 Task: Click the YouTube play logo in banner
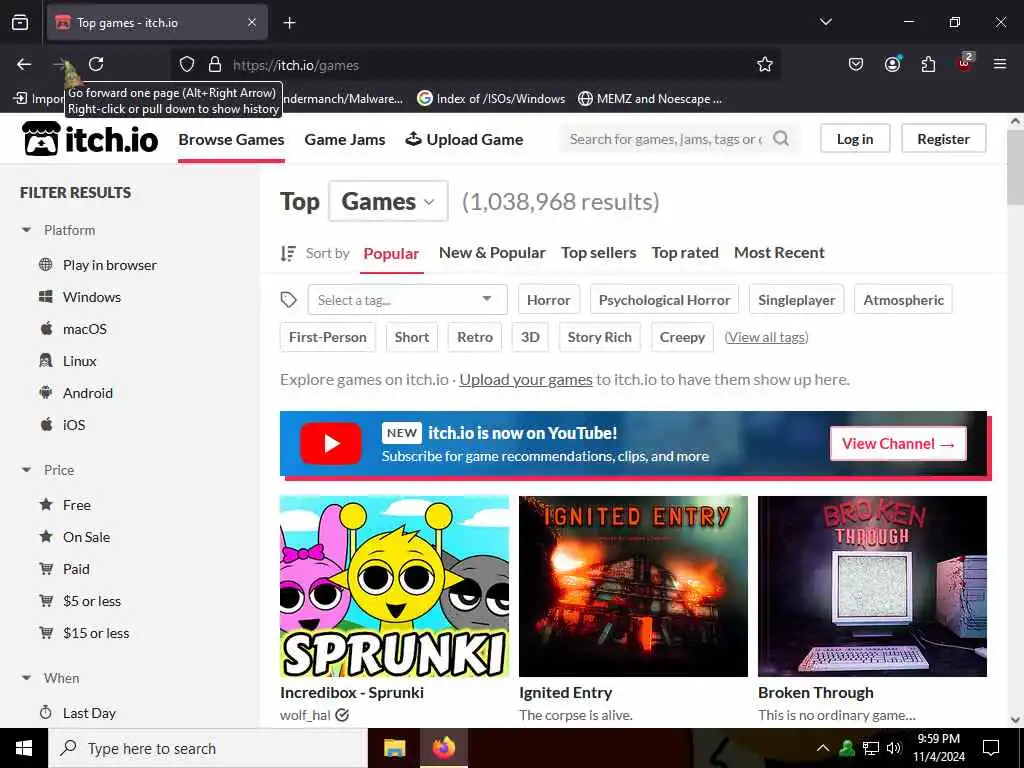(331, 443)
